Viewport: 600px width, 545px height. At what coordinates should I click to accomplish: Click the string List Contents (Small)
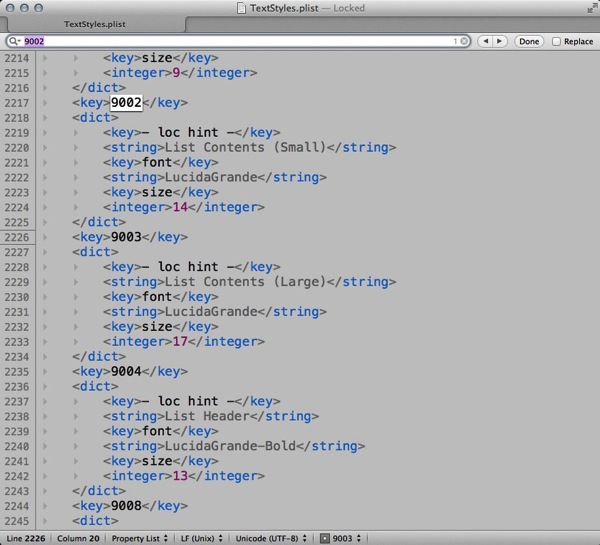245,147
